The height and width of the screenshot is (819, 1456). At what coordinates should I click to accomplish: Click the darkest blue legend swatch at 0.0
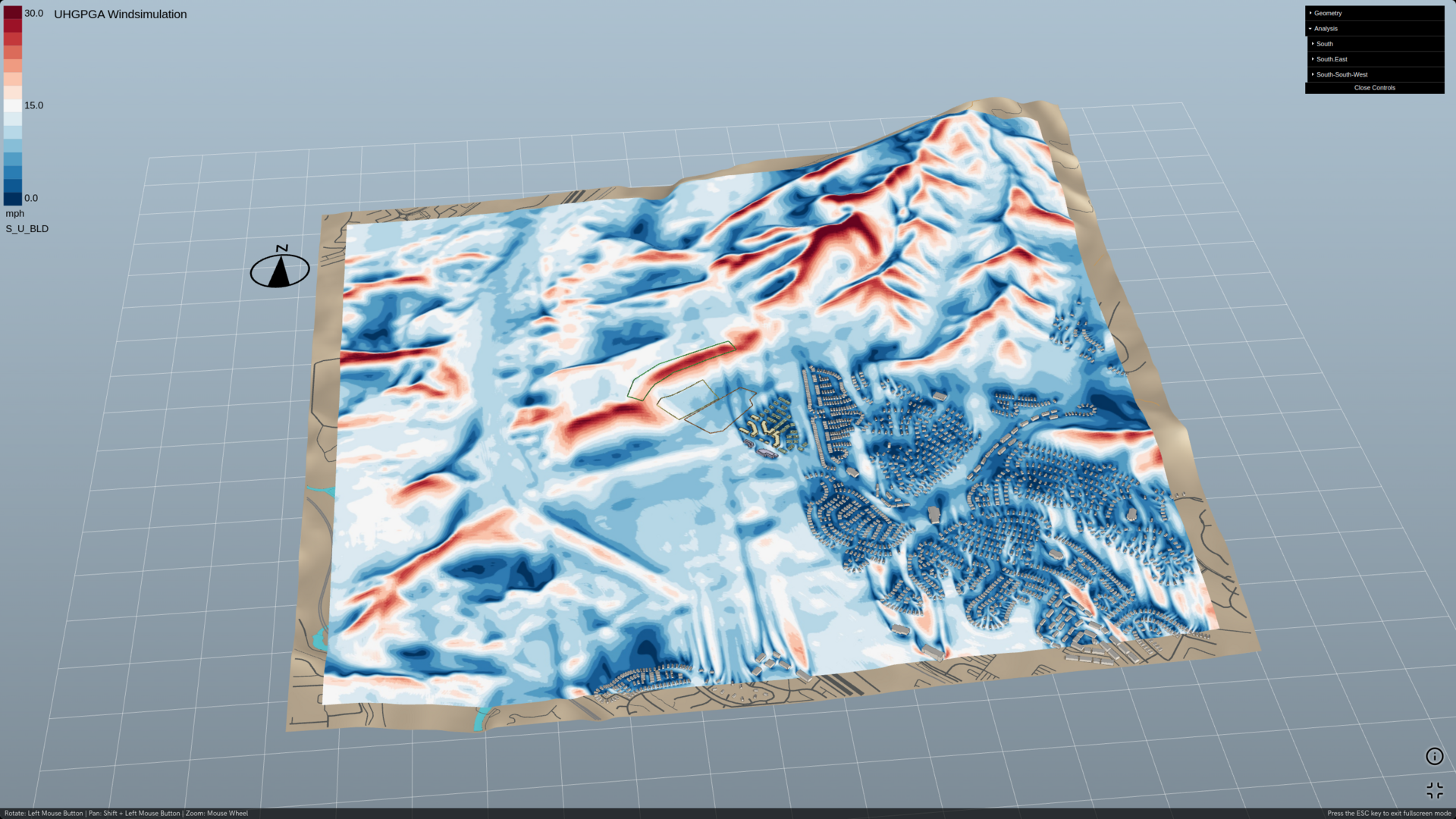tap(13, 199)
